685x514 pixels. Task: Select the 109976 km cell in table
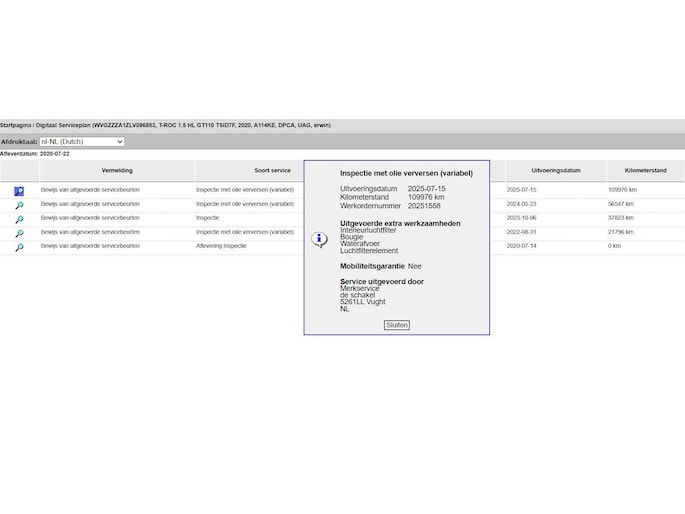(622, 190)
